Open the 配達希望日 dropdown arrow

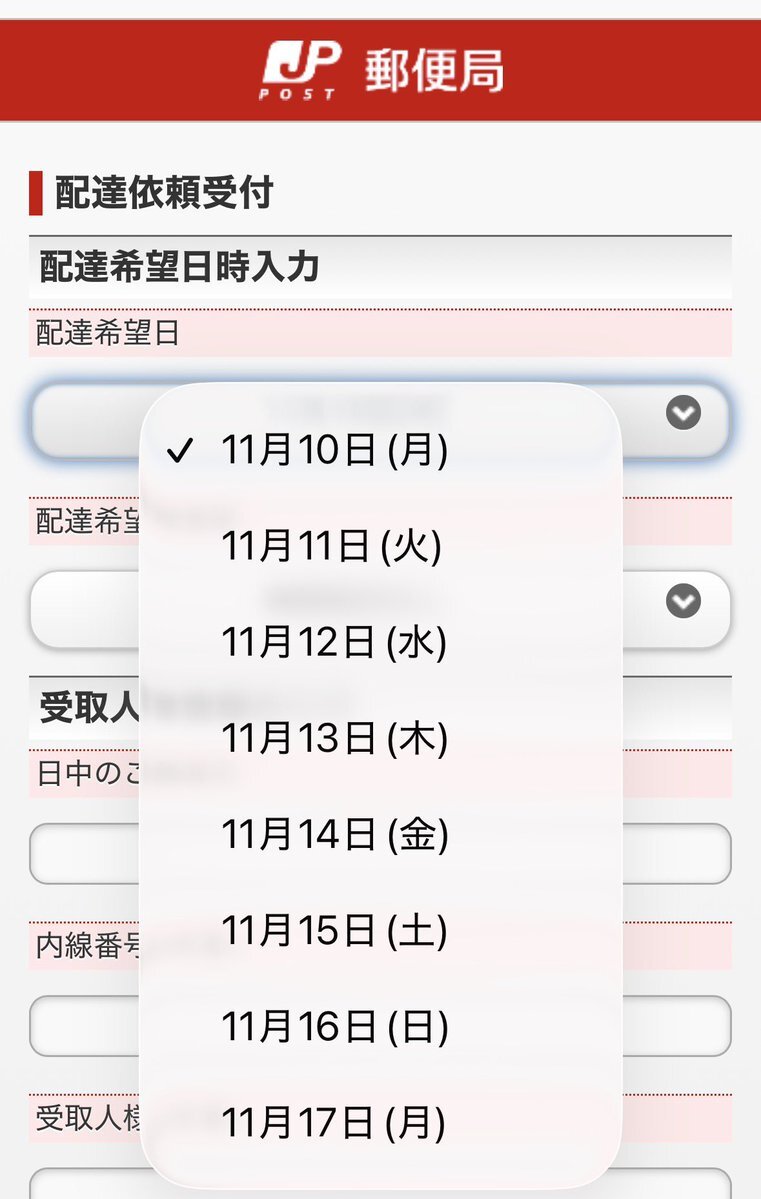[683, 412]
